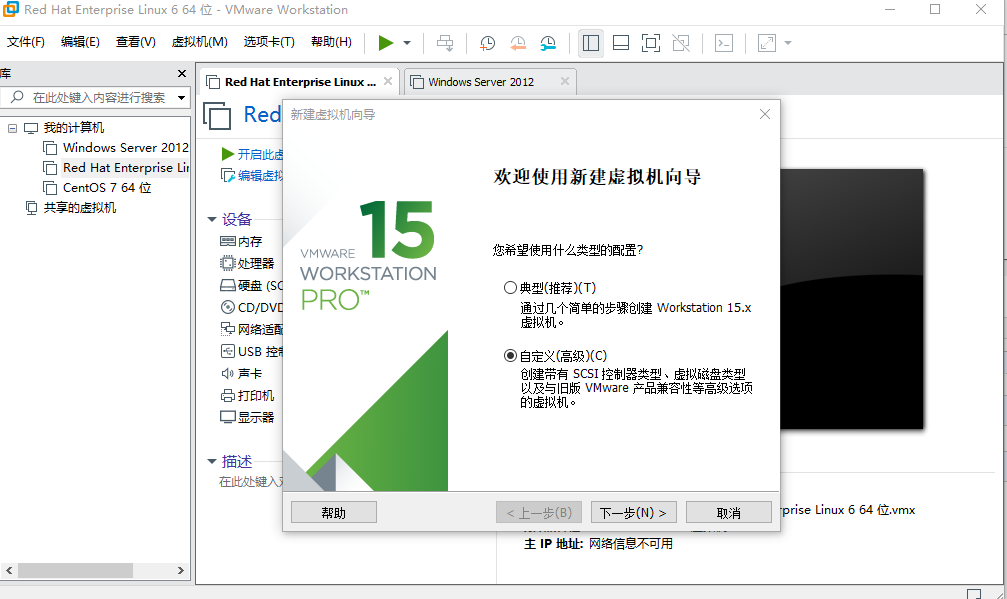This screenshot has width=1007, height=599.
Task: Toggle the library sidebar view icon
Action: [x=591, y=43]
